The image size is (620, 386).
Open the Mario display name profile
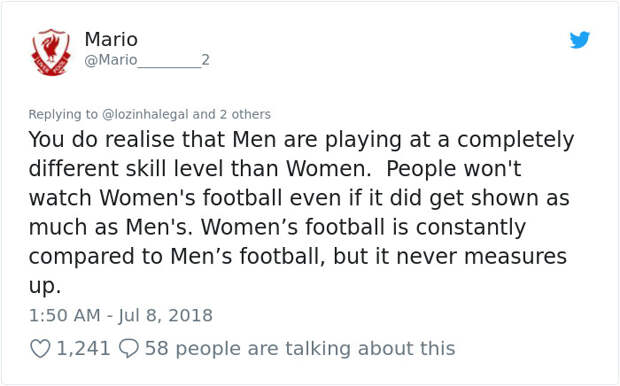pyautogui.click(x=111, y=39)
